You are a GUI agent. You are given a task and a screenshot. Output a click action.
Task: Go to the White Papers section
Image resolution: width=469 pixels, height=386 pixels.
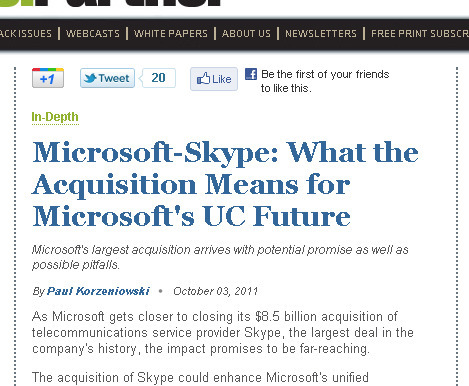coord(171,34)
